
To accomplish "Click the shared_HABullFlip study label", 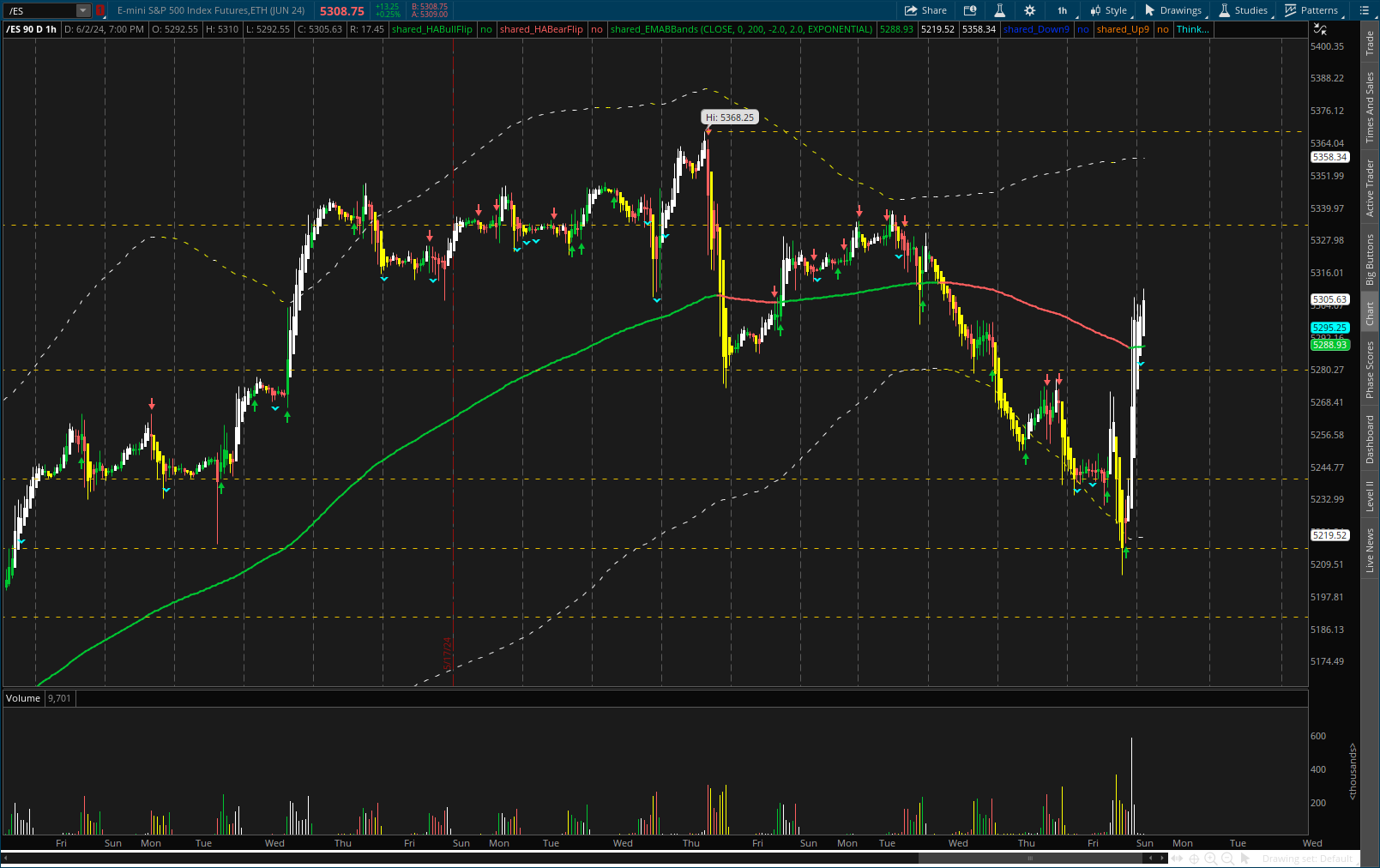I will pos(431,29).
